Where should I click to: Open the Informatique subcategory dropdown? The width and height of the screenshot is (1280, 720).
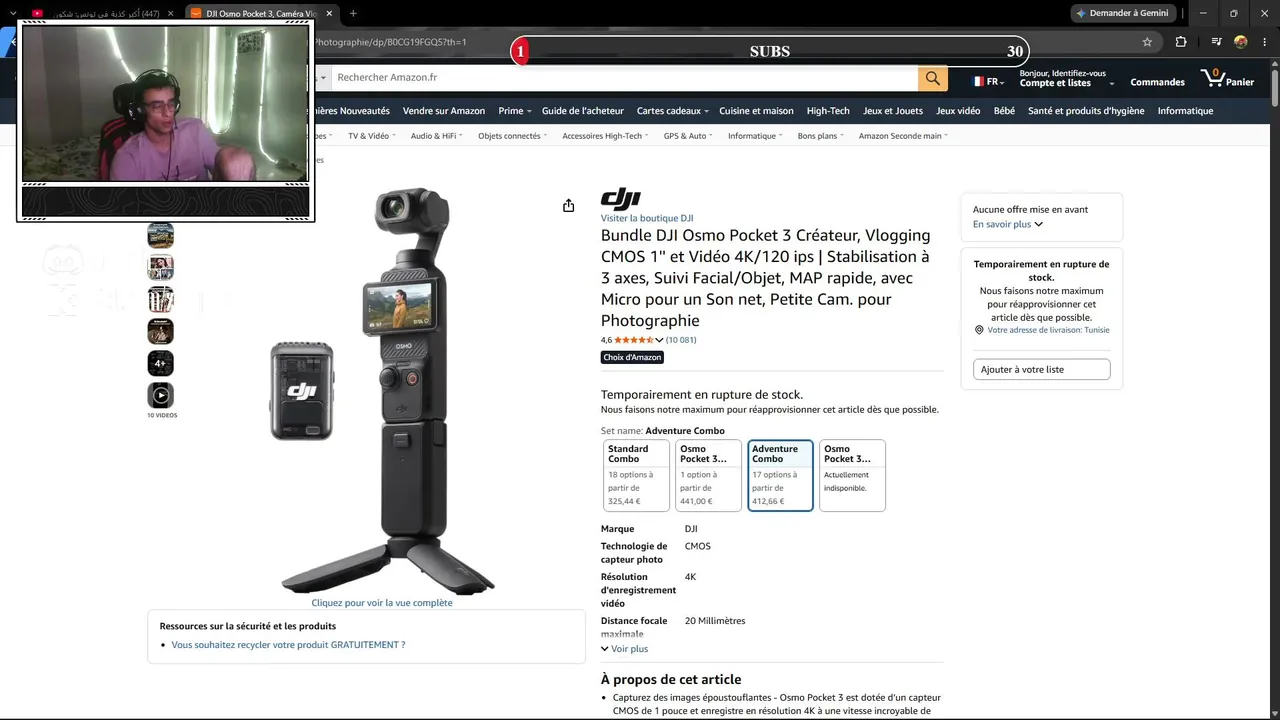[755, 136]
